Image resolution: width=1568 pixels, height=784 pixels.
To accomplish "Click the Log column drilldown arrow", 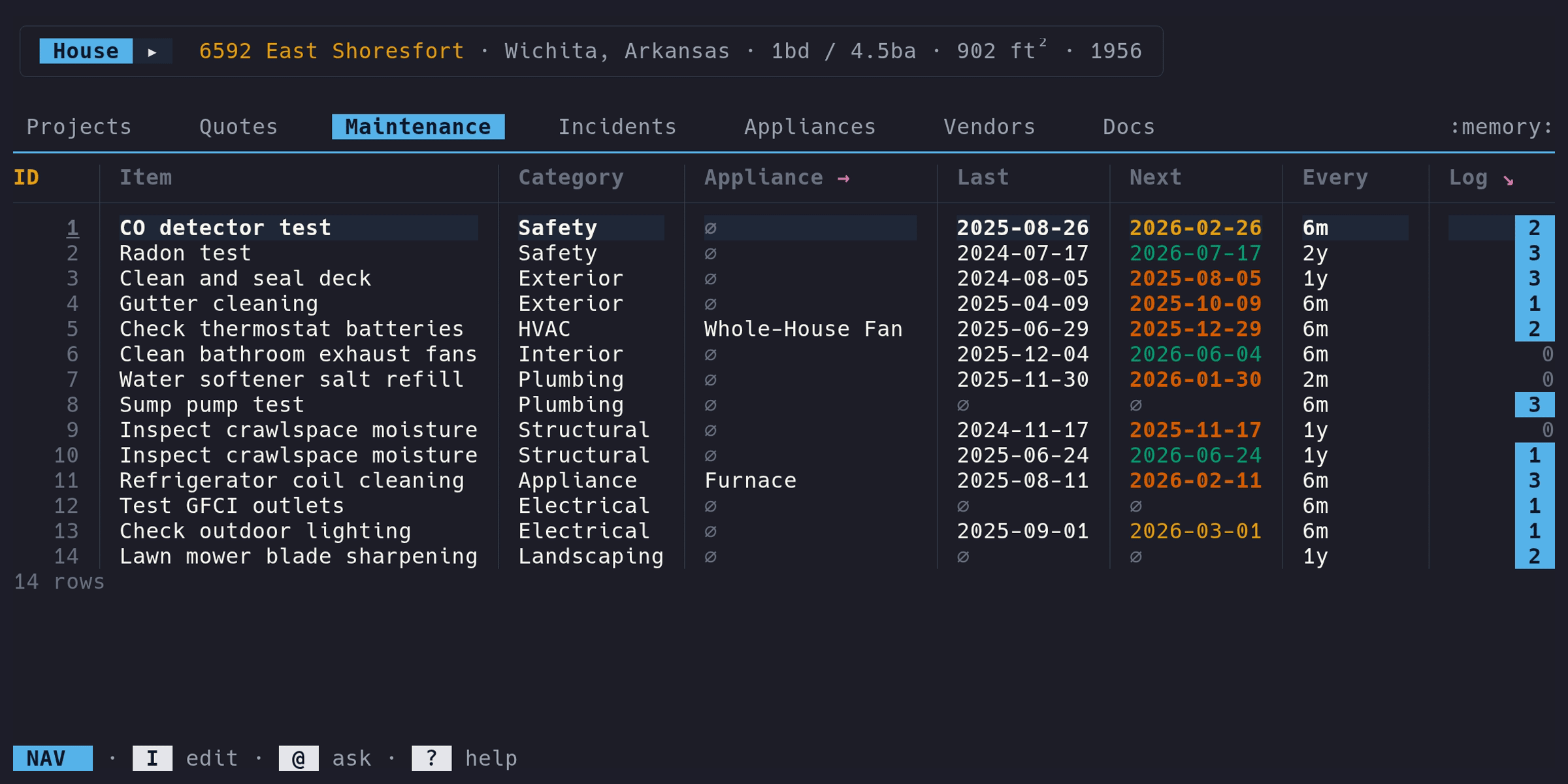I will point(1508,180).
